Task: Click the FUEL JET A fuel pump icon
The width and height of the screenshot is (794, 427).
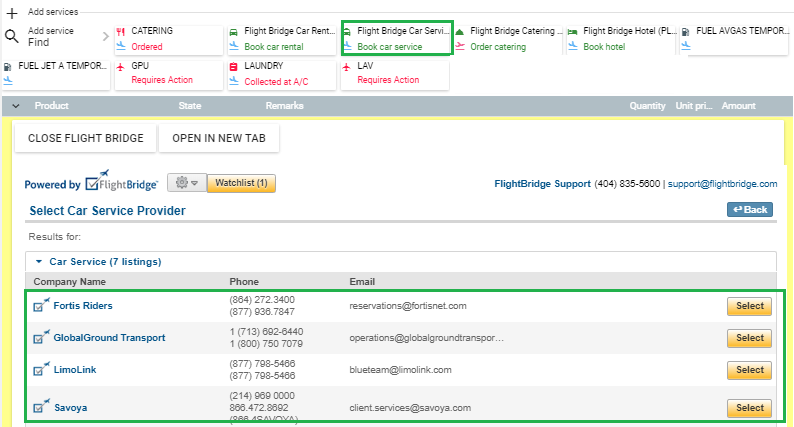Action: tap(8, 67)
